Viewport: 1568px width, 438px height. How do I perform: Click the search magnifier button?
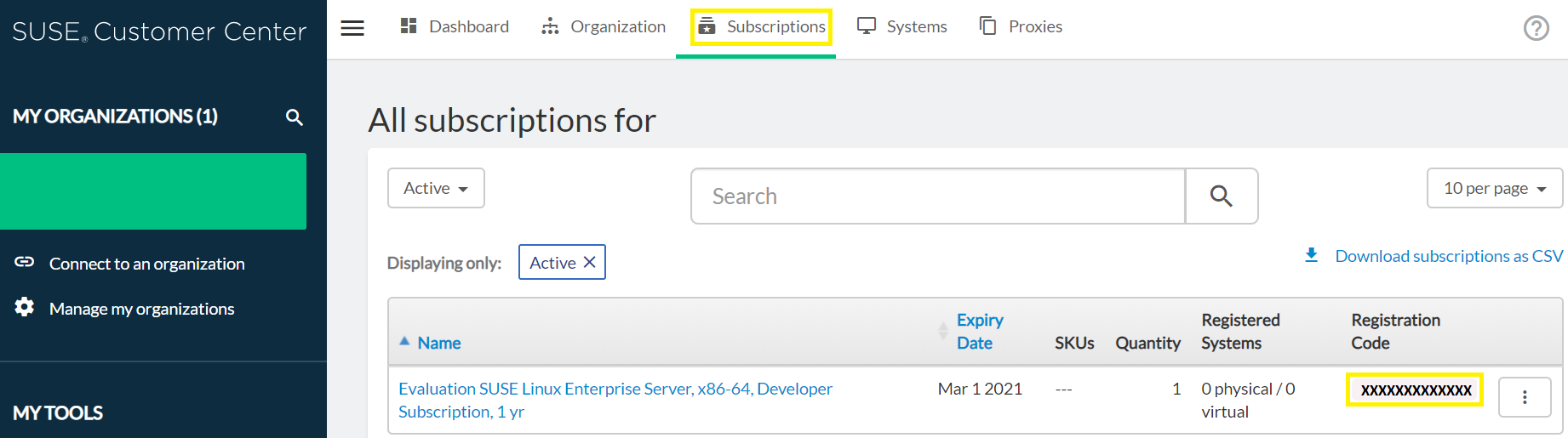(1222, 196)
